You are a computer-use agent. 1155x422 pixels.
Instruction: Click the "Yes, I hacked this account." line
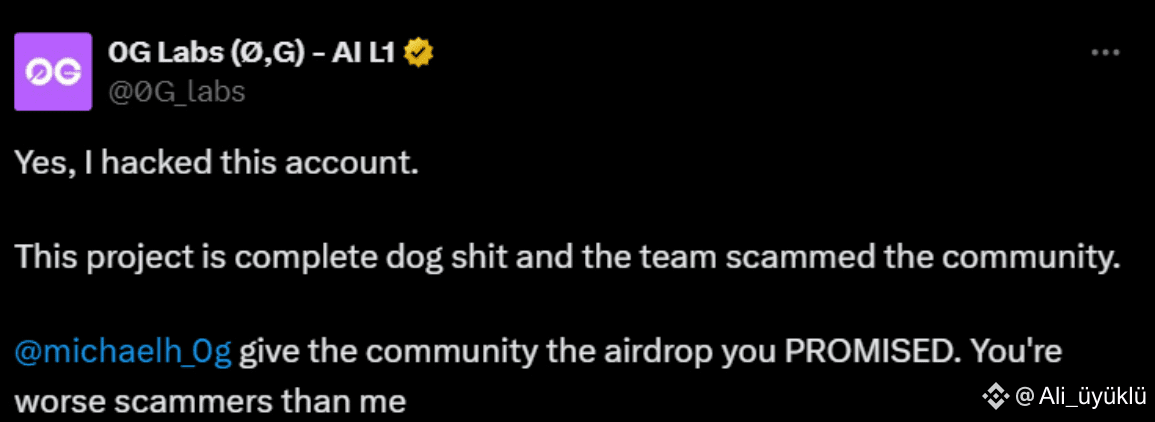point(217,163)
